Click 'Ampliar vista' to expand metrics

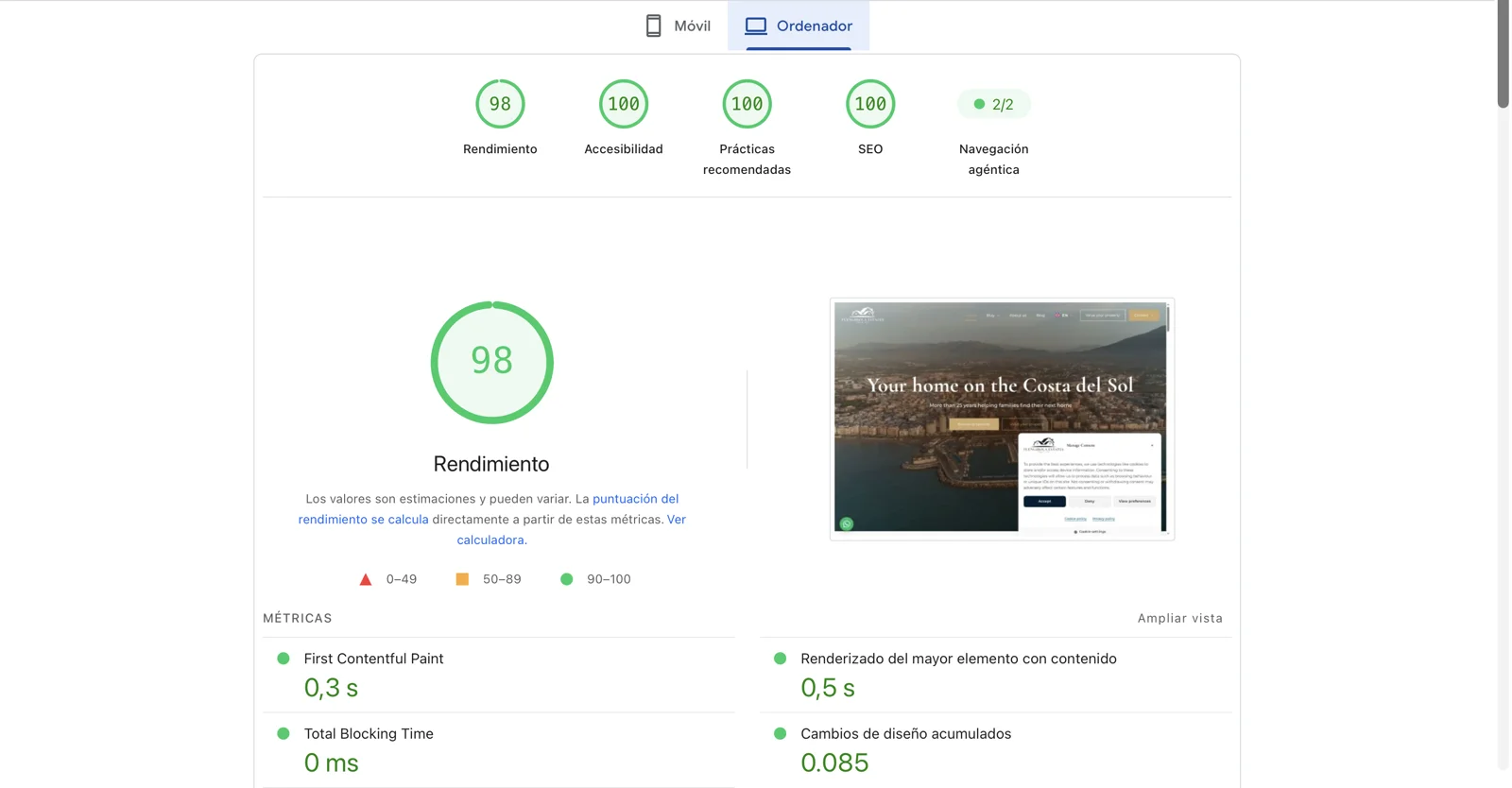pos(1180,618)
